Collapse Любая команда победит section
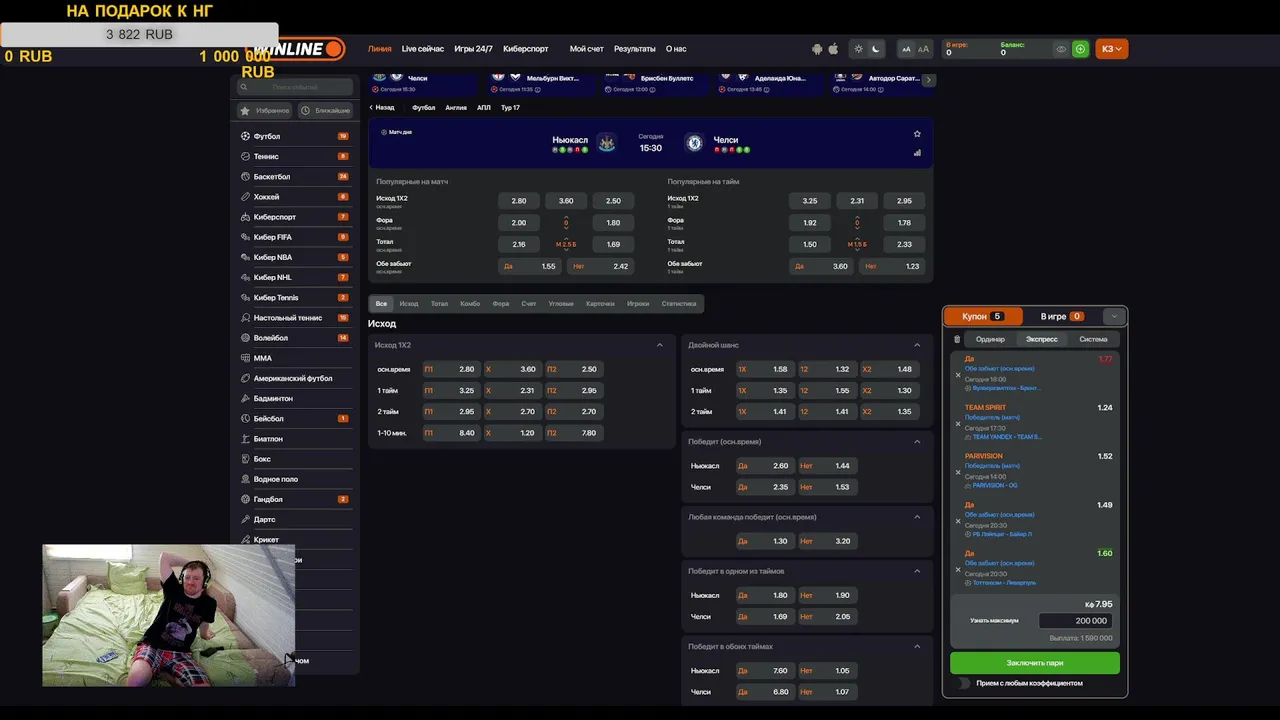The width and height of the screenshot is (1280, 720). 917,517
